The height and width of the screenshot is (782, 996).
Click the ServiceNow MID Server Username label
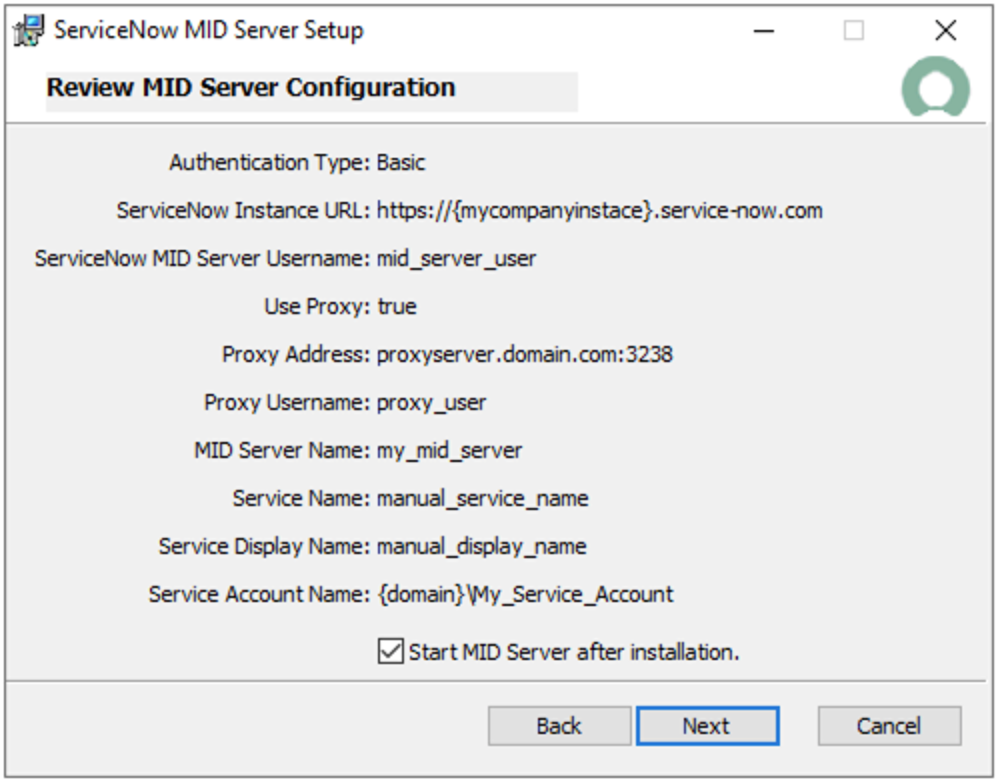pyautogui.click(x=202, y=259)
